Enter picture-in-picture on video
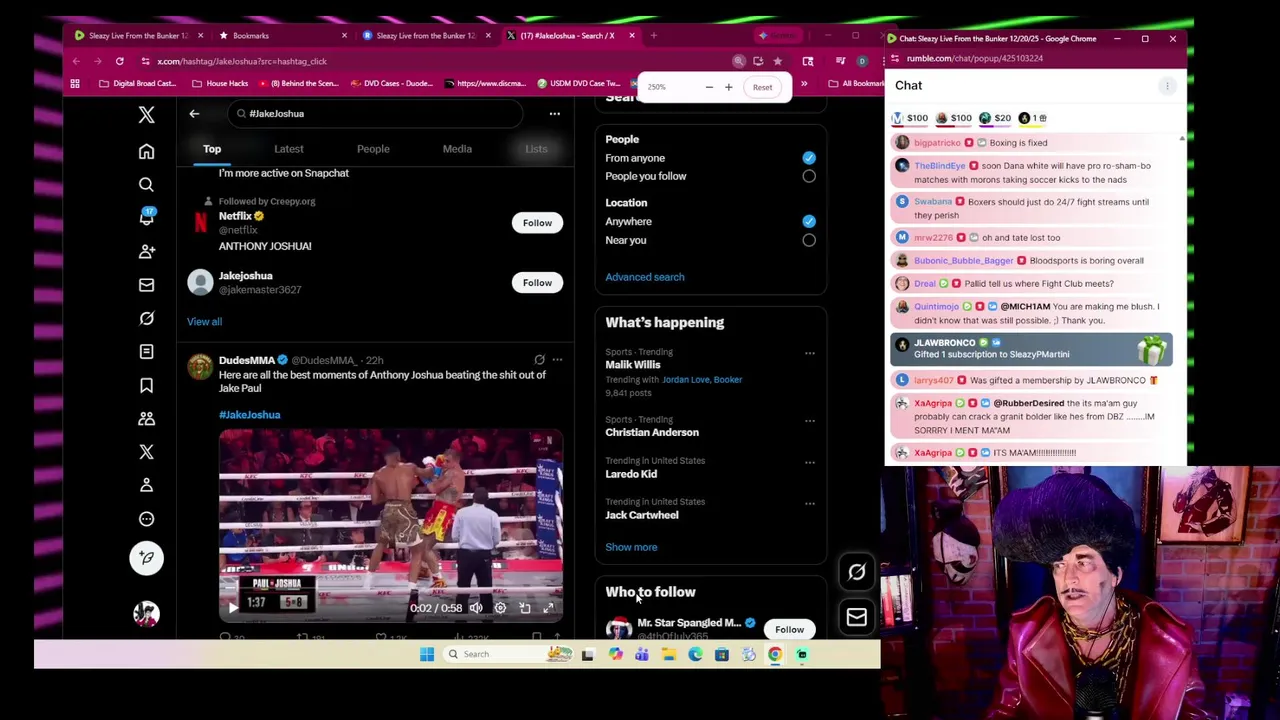Screen dimensions: 1280x720 click(x=524, y=608)
